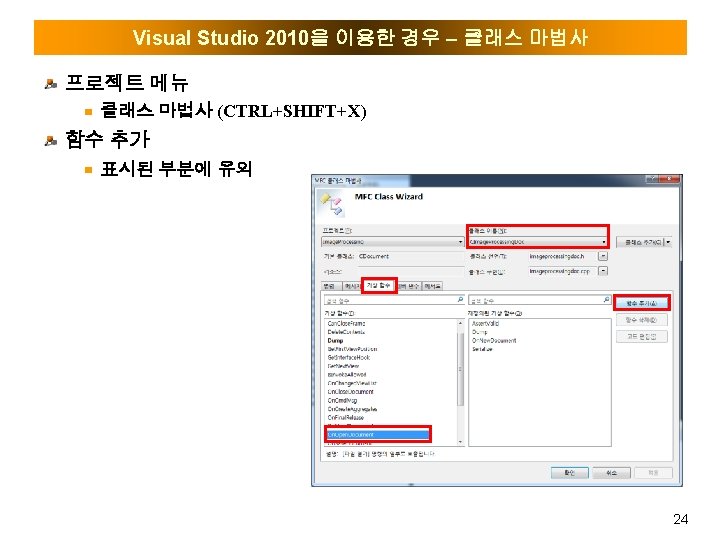
Task: Select DeleteContents in the virtual functions list
Action: 347,332
